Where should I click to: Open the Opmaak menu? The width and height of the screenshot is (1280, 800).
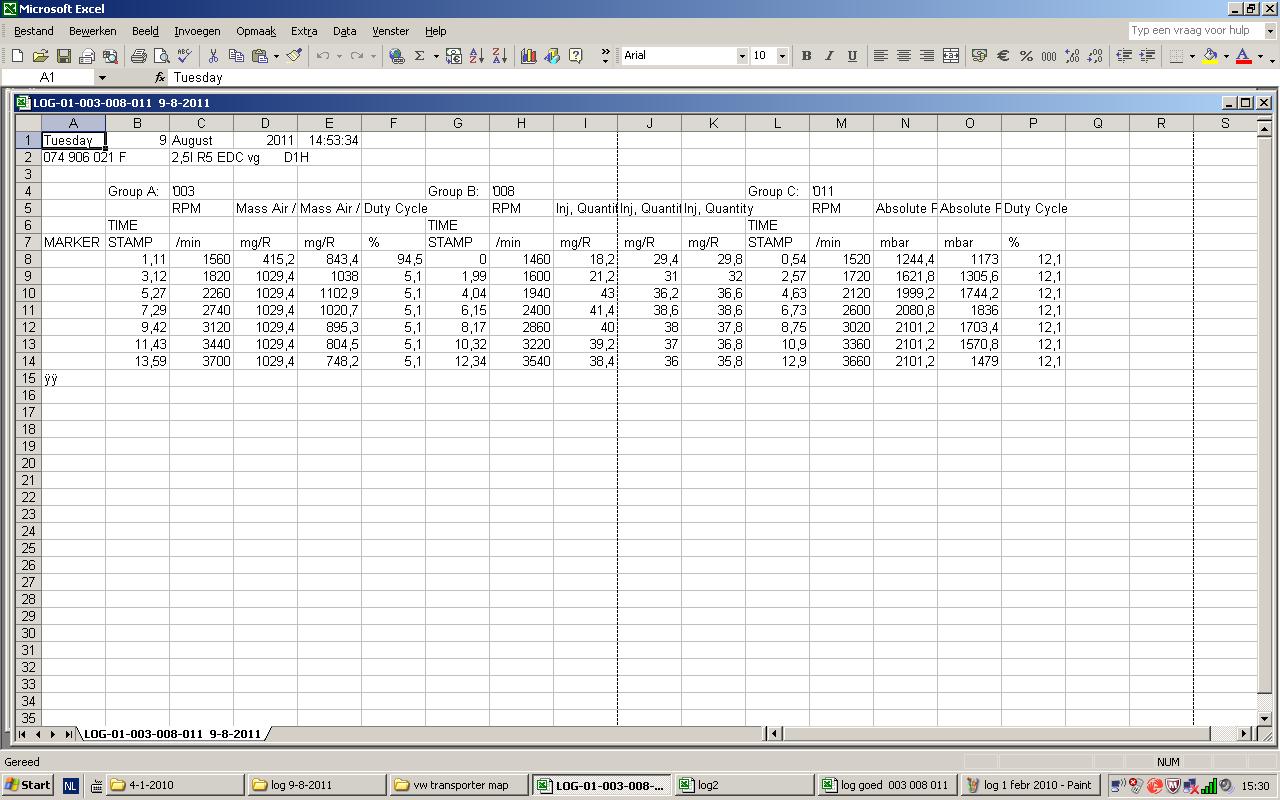(256, 31)
